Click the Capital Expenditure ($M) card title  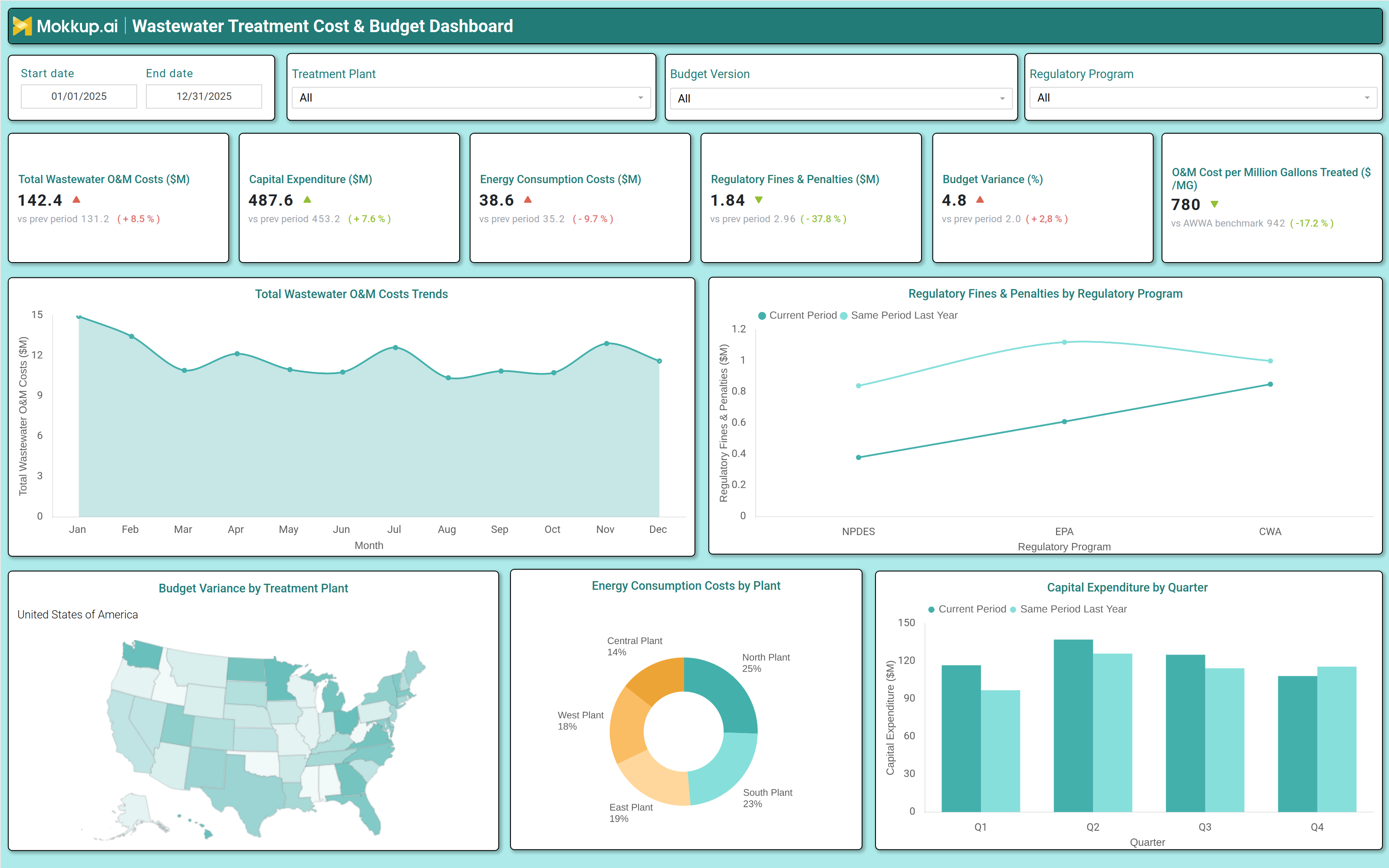pos(310,179)
